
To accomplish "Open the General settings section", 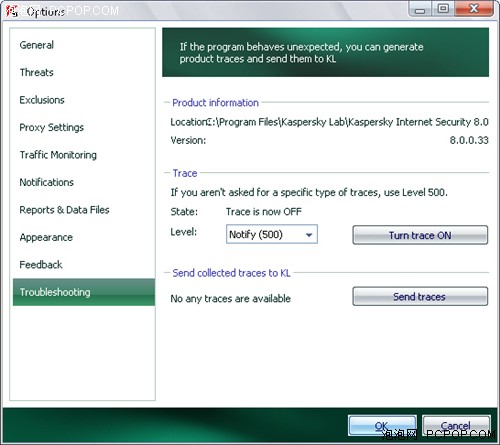I will coord(37,45).
